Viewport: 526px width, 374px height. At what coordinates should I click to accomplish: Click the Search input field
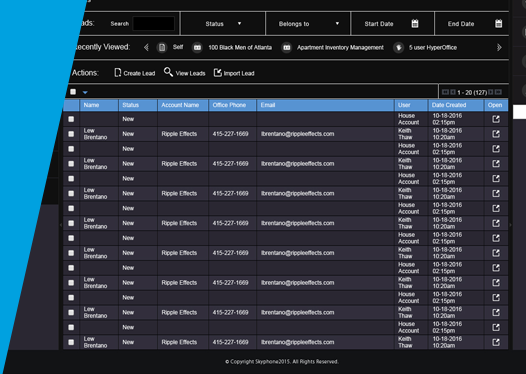[154, 23]
